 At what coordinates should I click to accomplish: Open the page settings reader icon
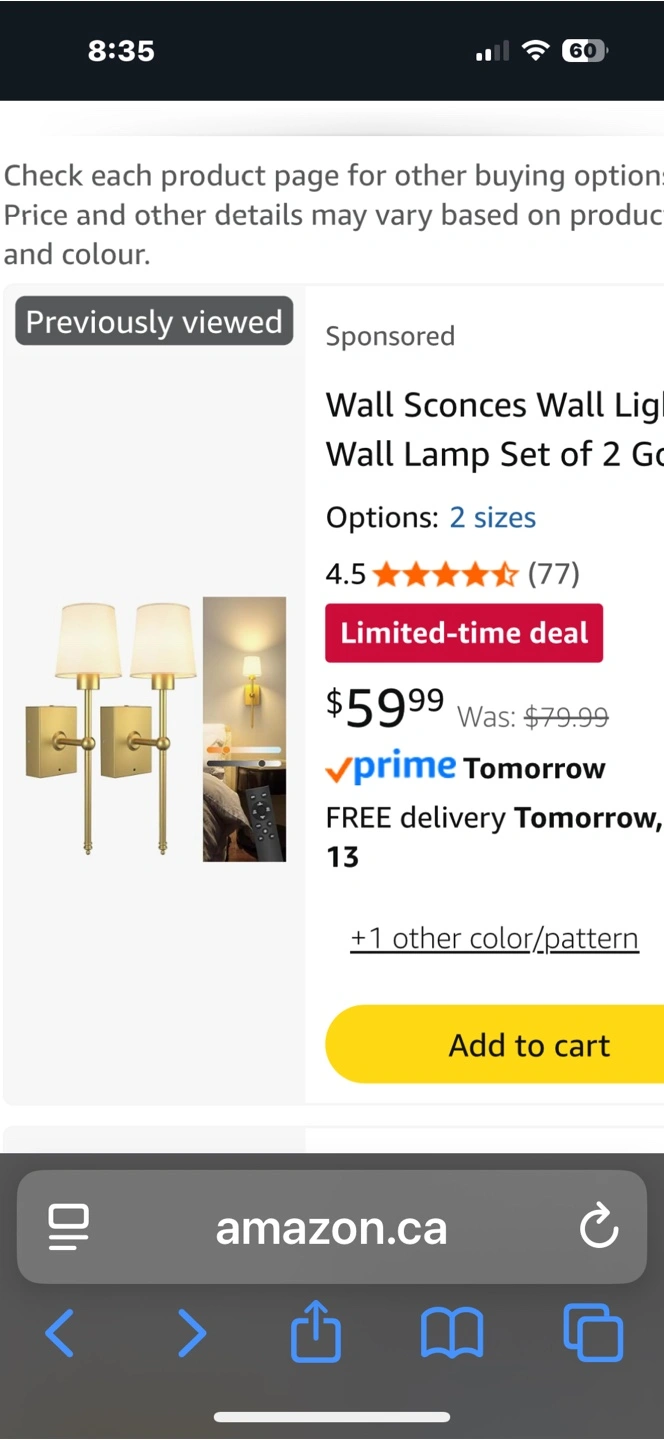click(x=69, y=1227)
